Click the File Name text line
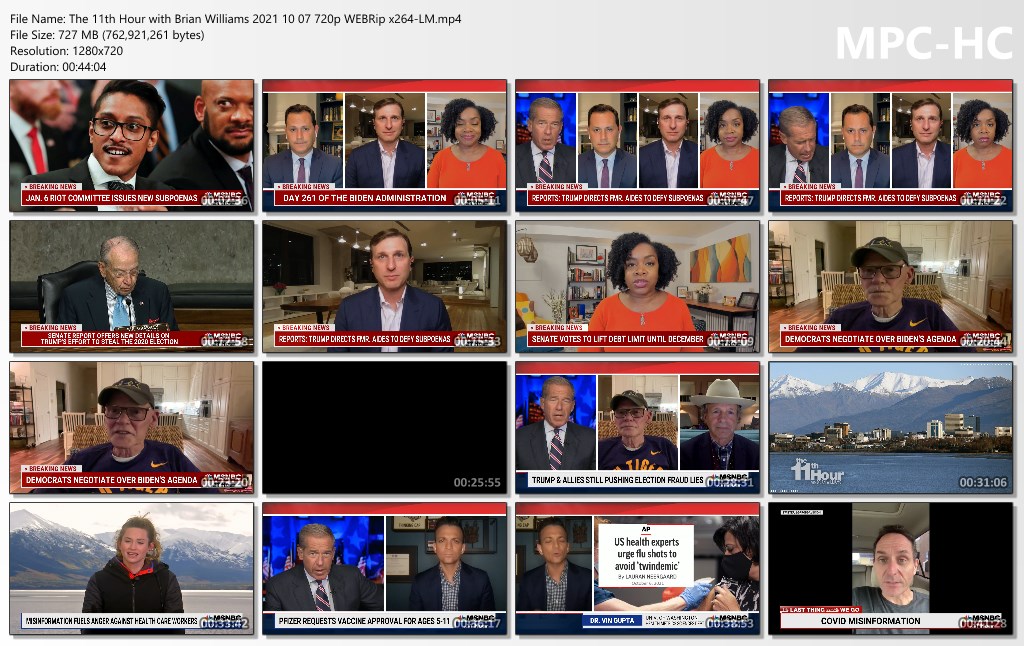The image size is (1024, 646). point(236,19)
